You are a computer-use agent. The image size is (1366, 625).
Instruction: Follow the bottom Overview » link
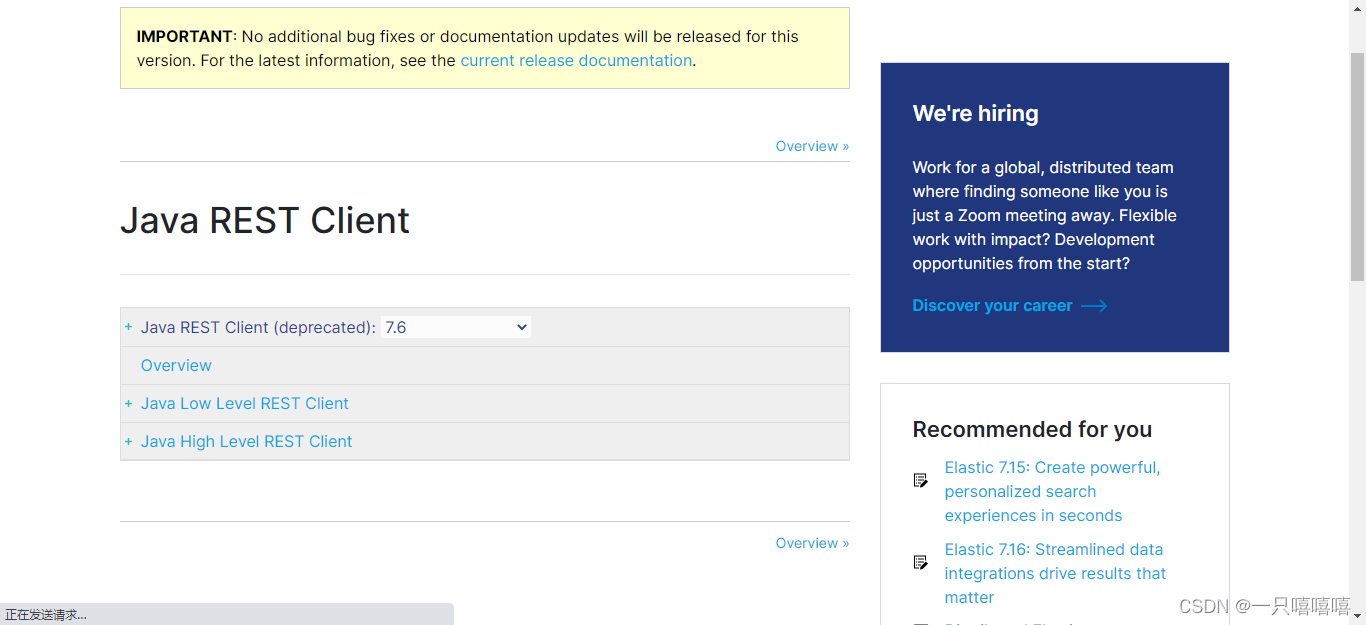click(812, 543)
